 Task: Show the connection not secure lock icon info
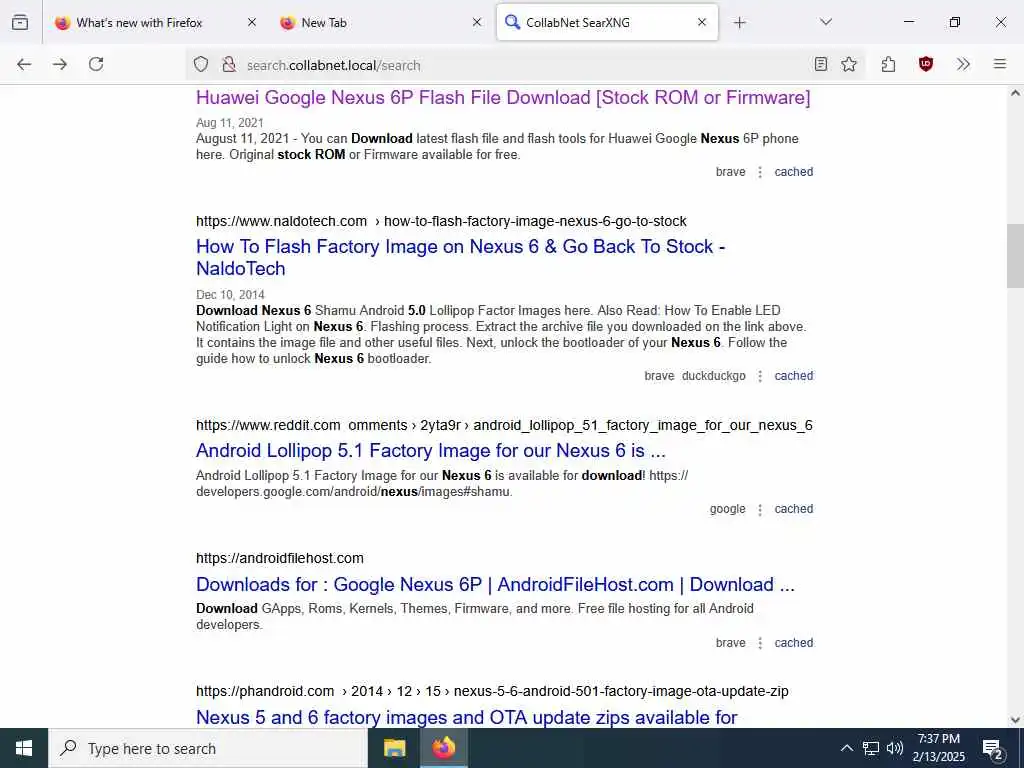(229, 64)
